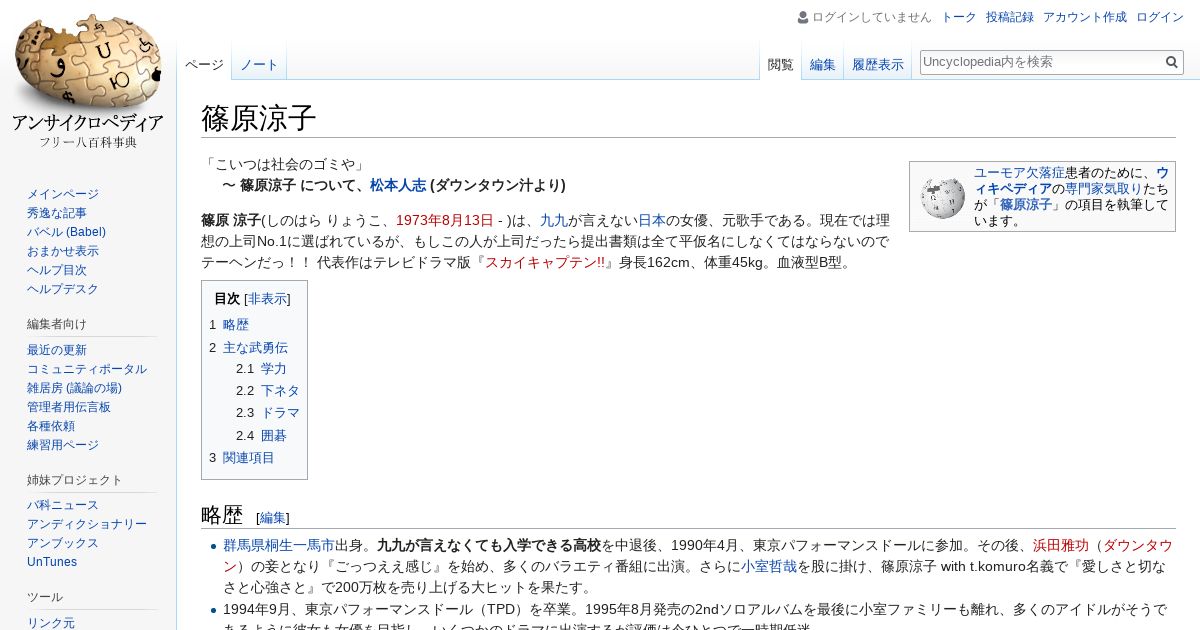Open 専門家気取り link in notice box
Image resolution: width=1200 pixels, height=630 pixels.
(x=1103, y=189)
